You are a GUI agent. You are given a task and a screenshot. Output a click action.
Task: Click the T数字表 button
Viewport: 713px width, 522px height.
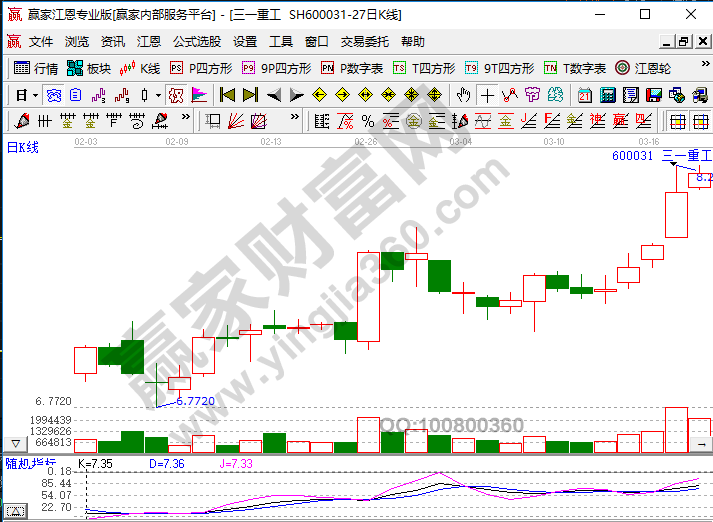coord(575,68)
